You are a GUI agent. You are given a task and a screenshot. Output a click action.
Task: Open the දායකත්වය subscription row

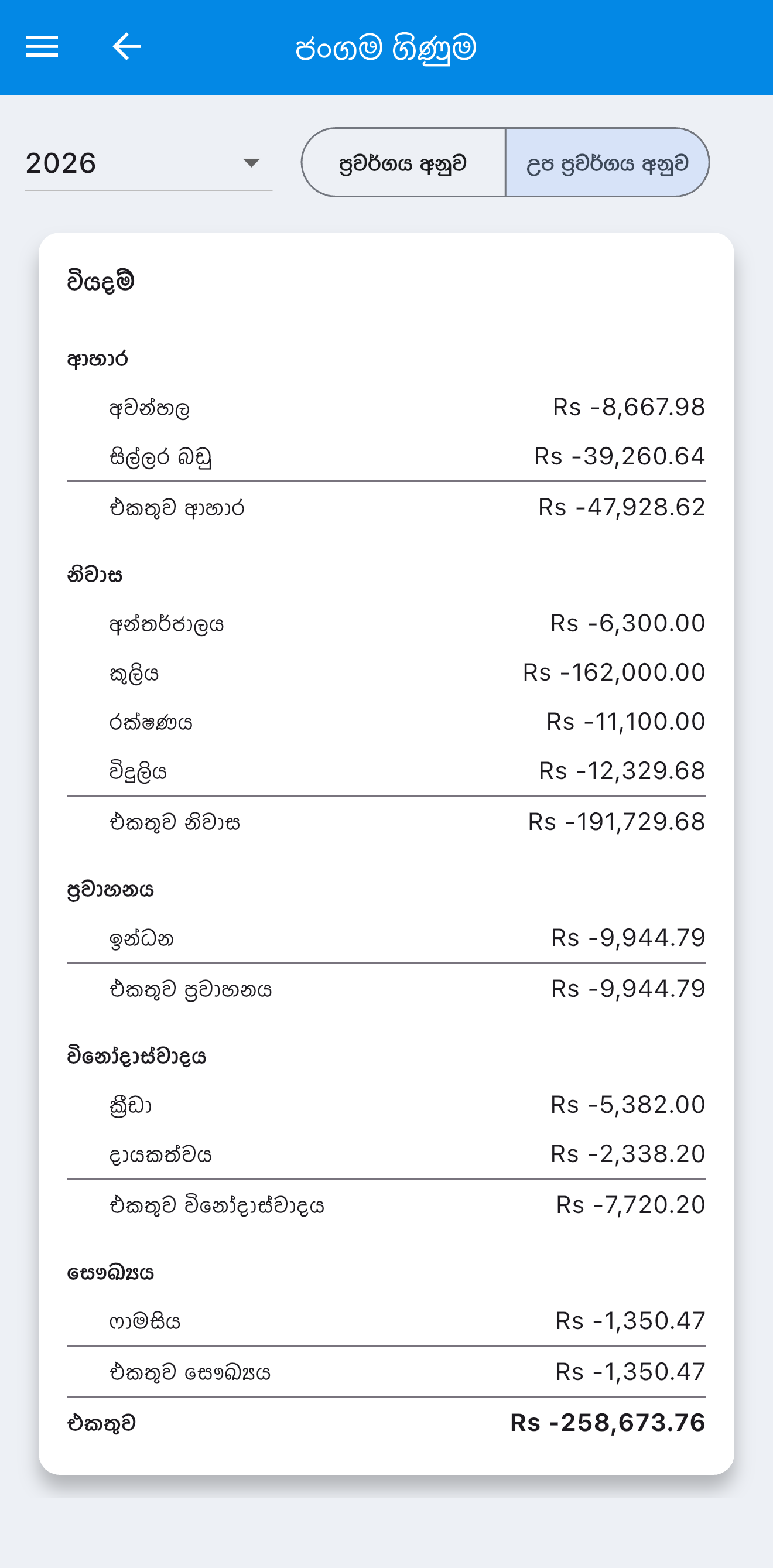point(386,1154)
